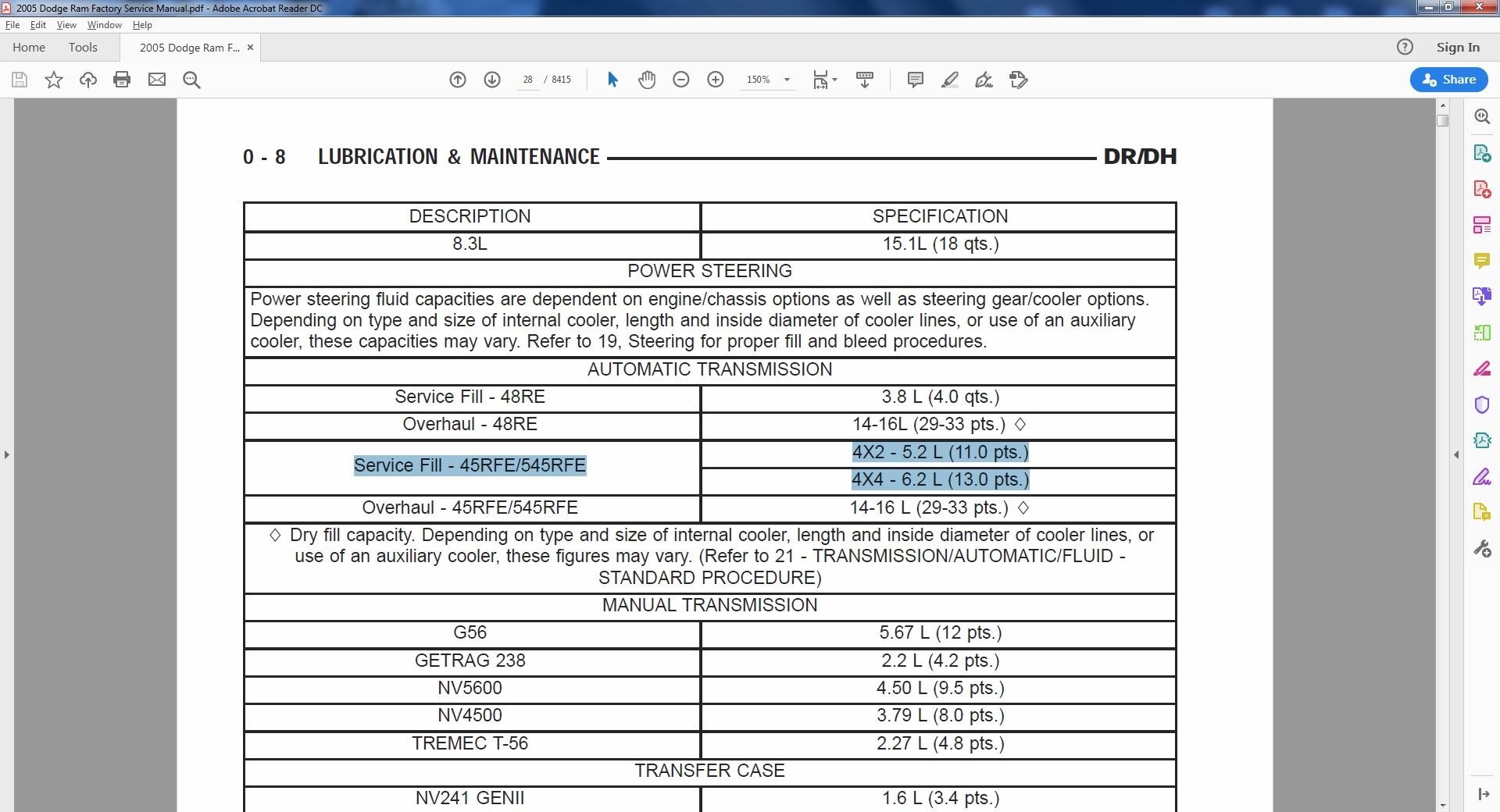Image resolution: width=1500 pixels, height=812 pixels.
Task: Open the Window menu
Action: [x=105, y=25]
